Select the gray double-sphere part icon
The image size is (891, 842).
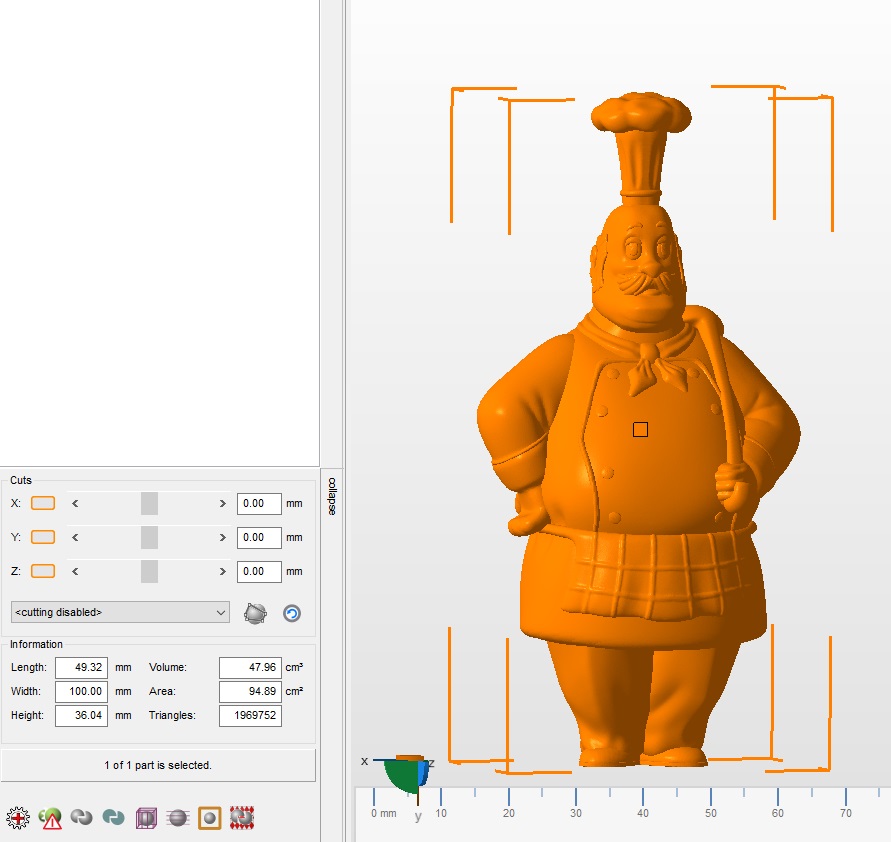[x=80, y=817]
